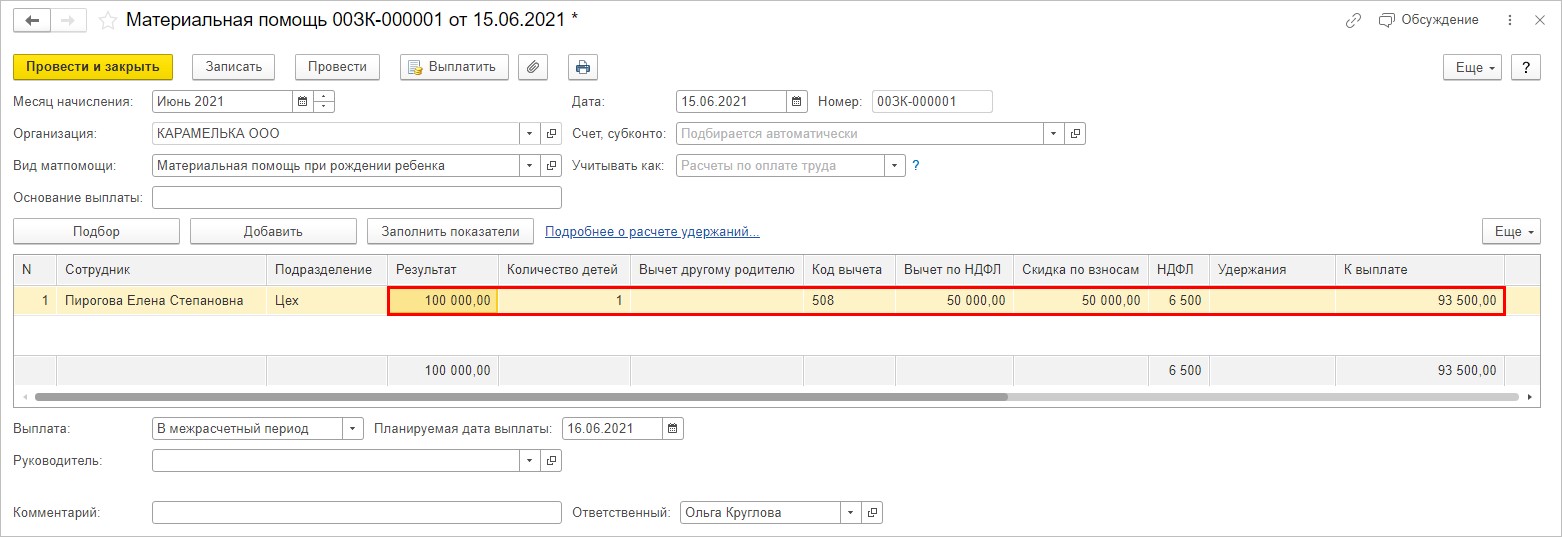Click the Сотрудник column header
Viewport: 1562px width, 537px height.
pos(161,270)
